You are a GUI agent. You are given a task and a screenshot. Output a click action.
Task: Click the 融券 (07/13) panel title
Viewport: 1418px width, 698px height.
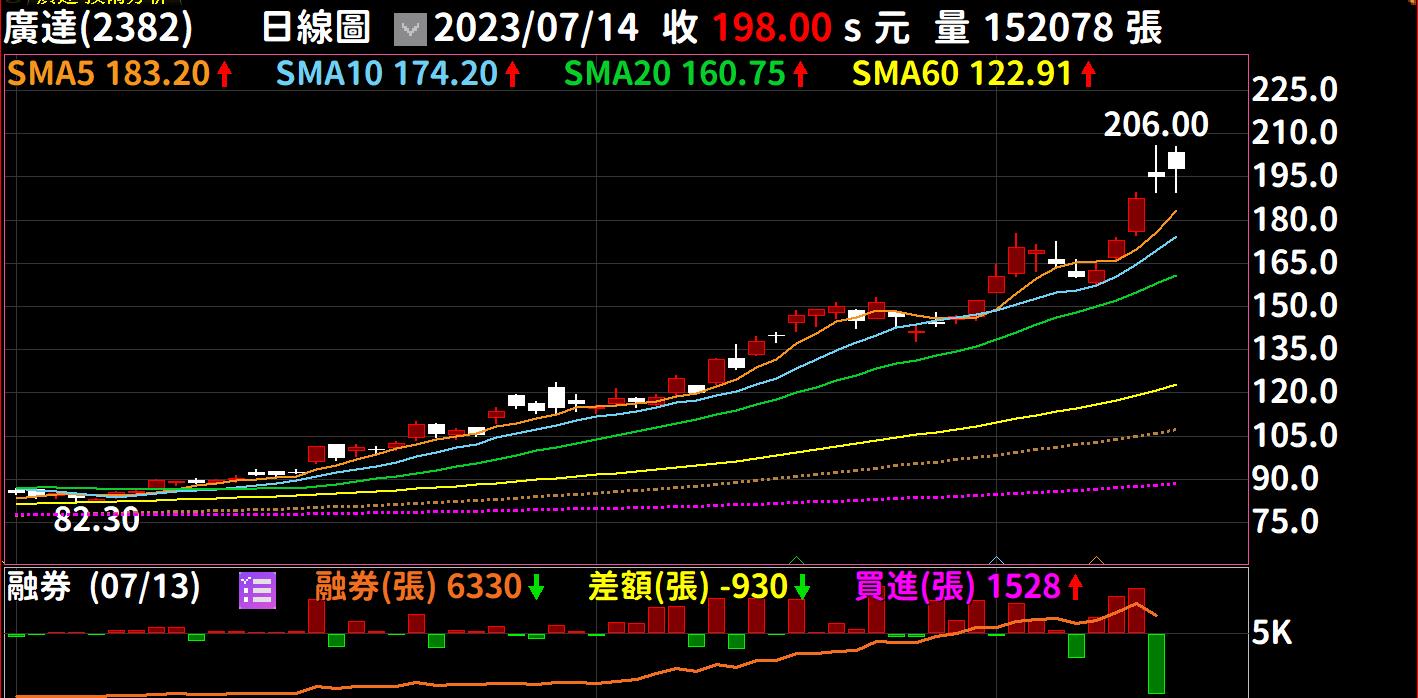(x=104, y=588)
